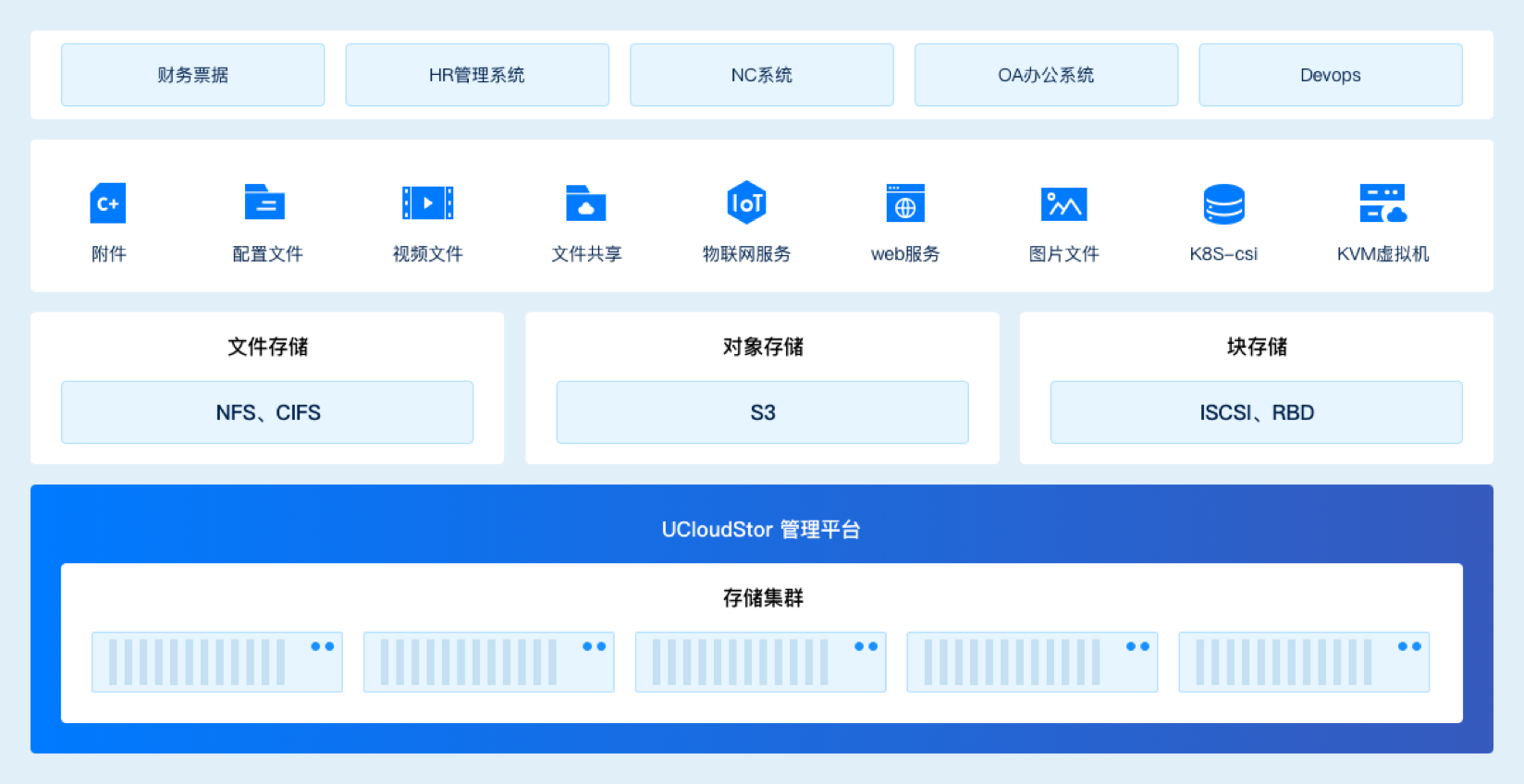This screenshot has height=784, width=1524.
Task: Select the K8S-csi database icon
Action: click(1224, 203)
